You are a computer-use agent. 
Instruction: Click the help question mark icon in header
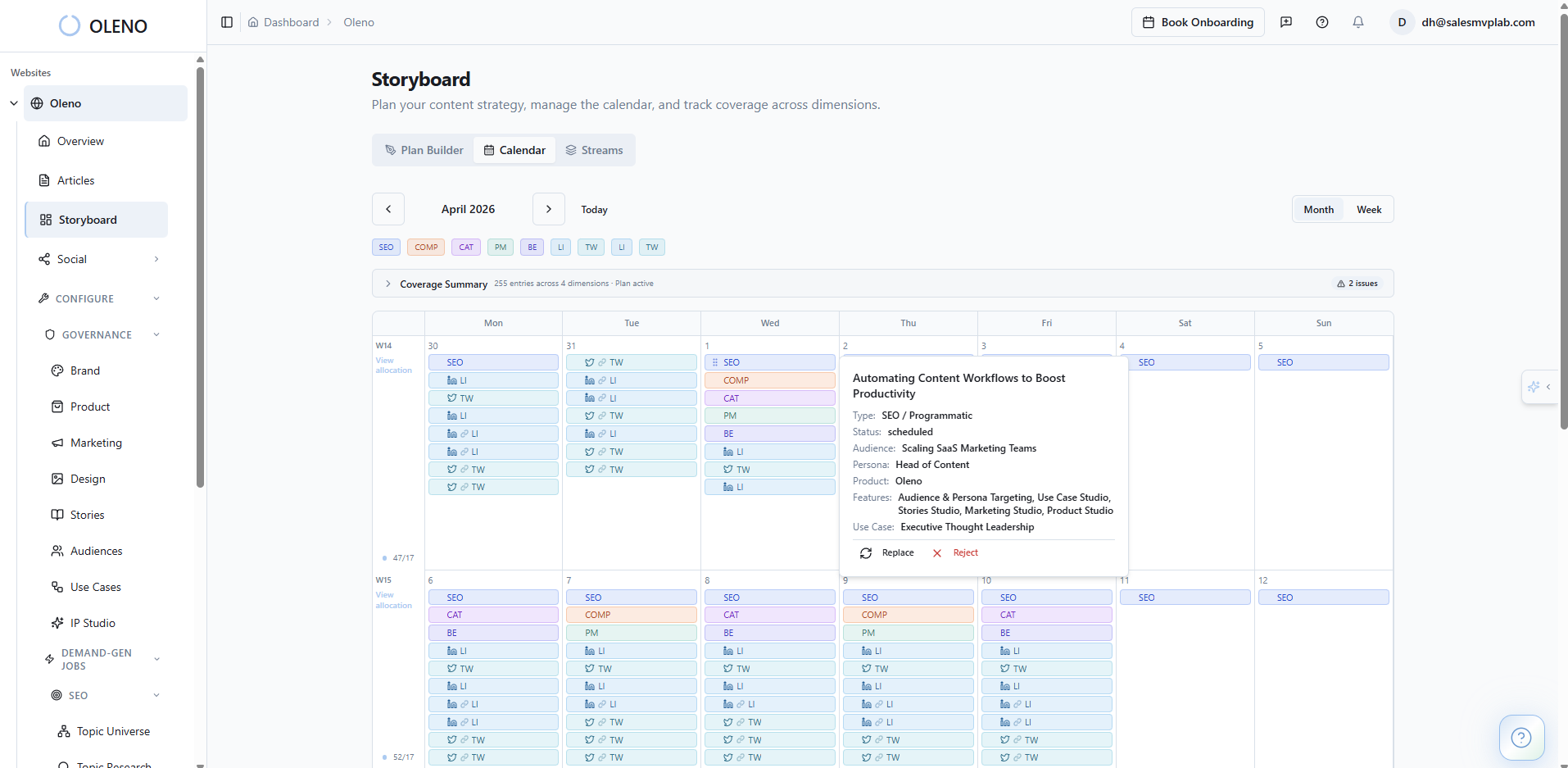click(1322, 22)
